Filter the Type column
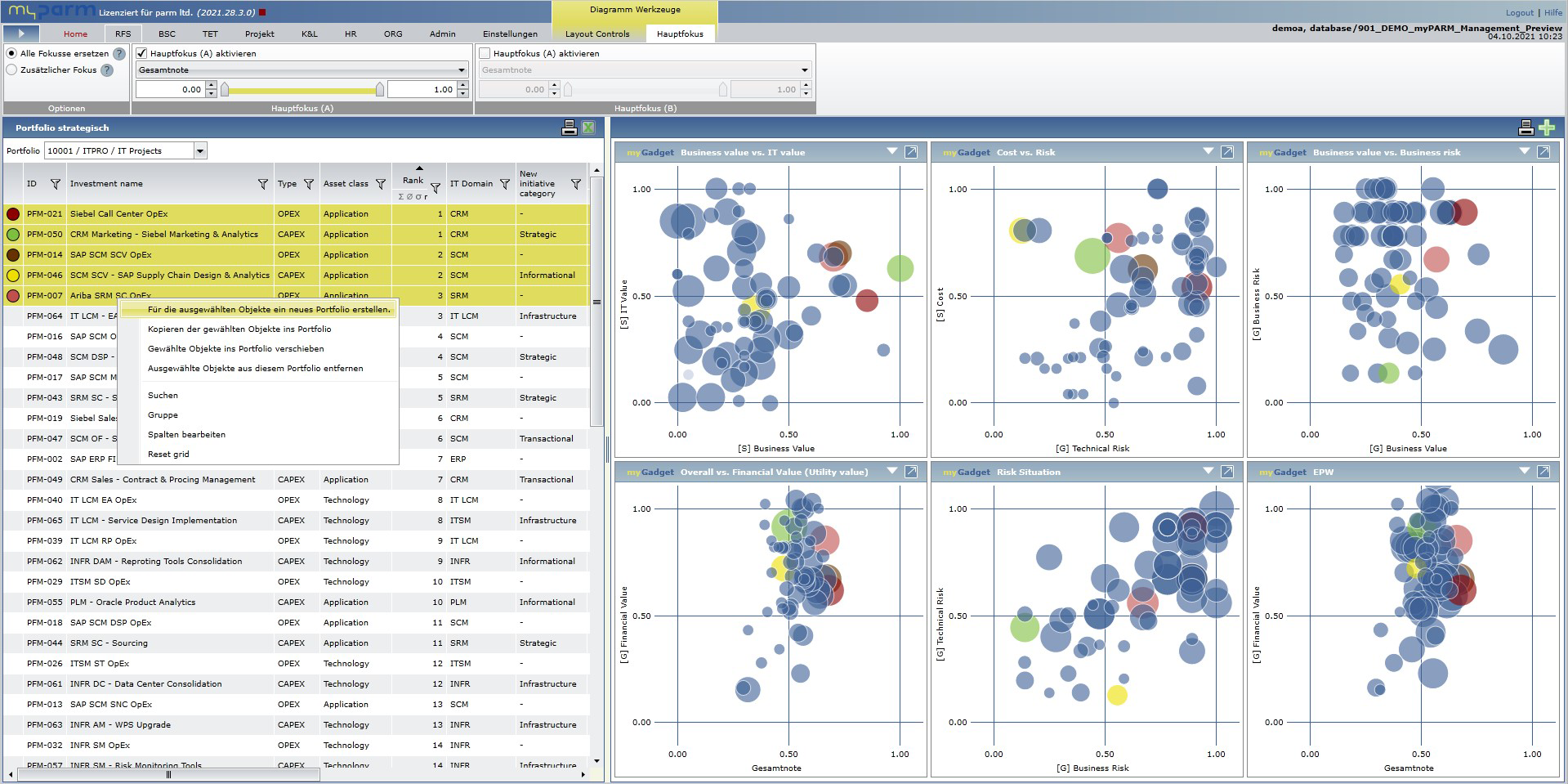Screen dimensions: 1568x784 (309, 184)
